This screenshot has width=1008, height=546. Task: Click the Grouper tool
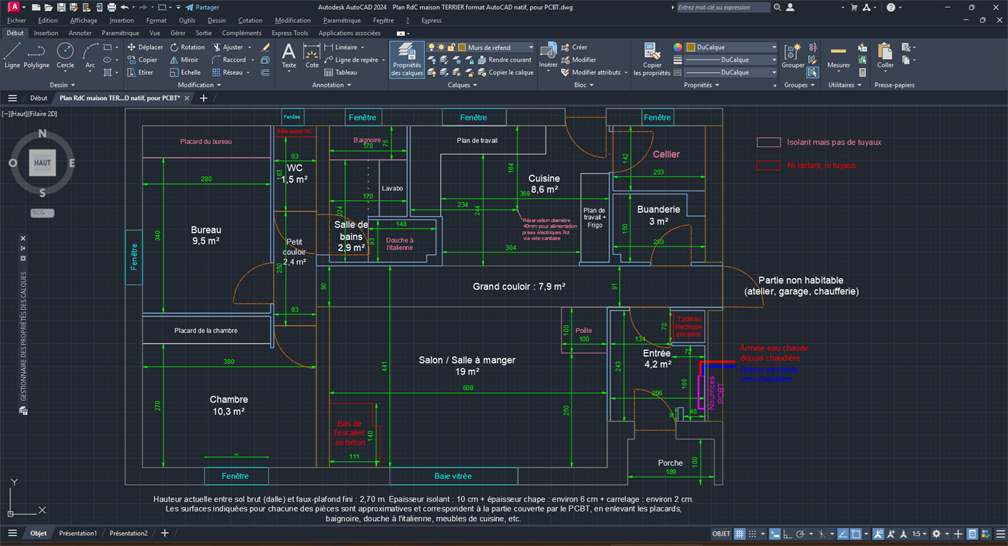(x=793, y=56)
